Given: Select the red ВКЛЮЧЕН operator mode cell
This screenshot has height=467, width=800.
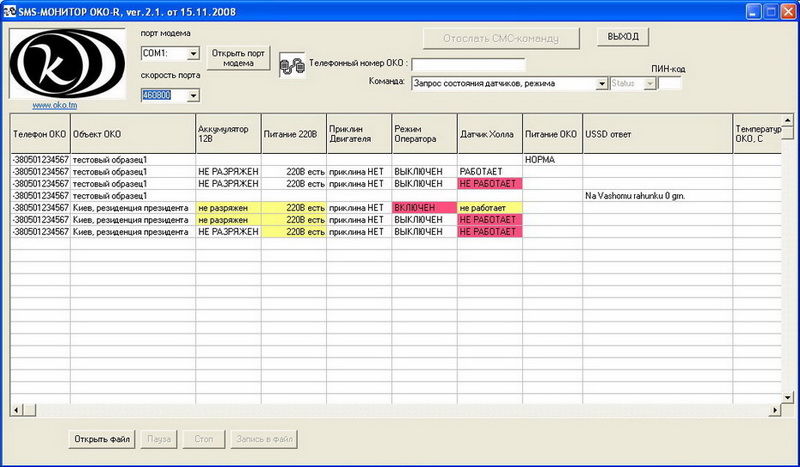Looking at the screenshot, I should [423, 207].
